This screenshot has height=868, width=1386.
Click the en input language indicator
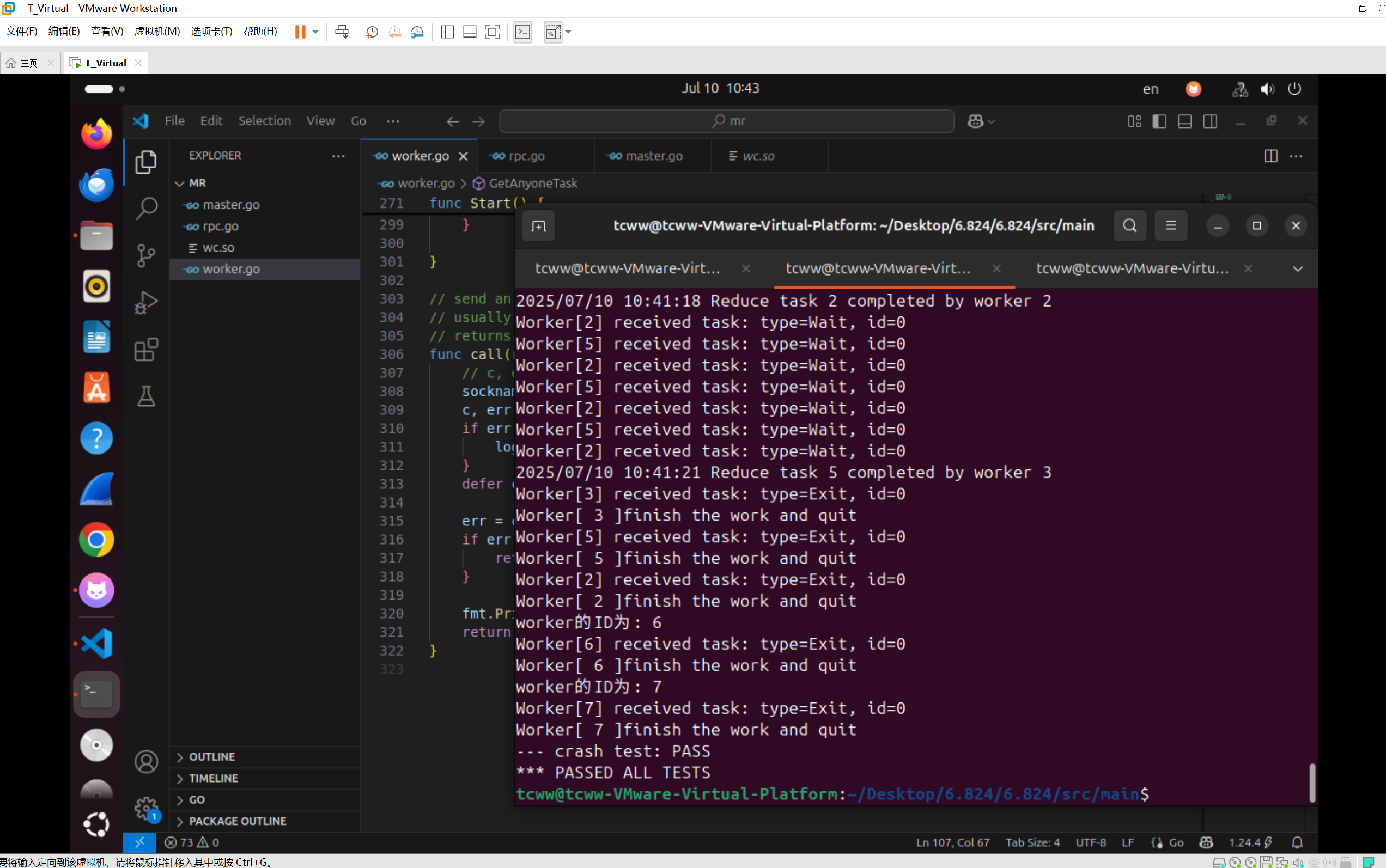1150,89
